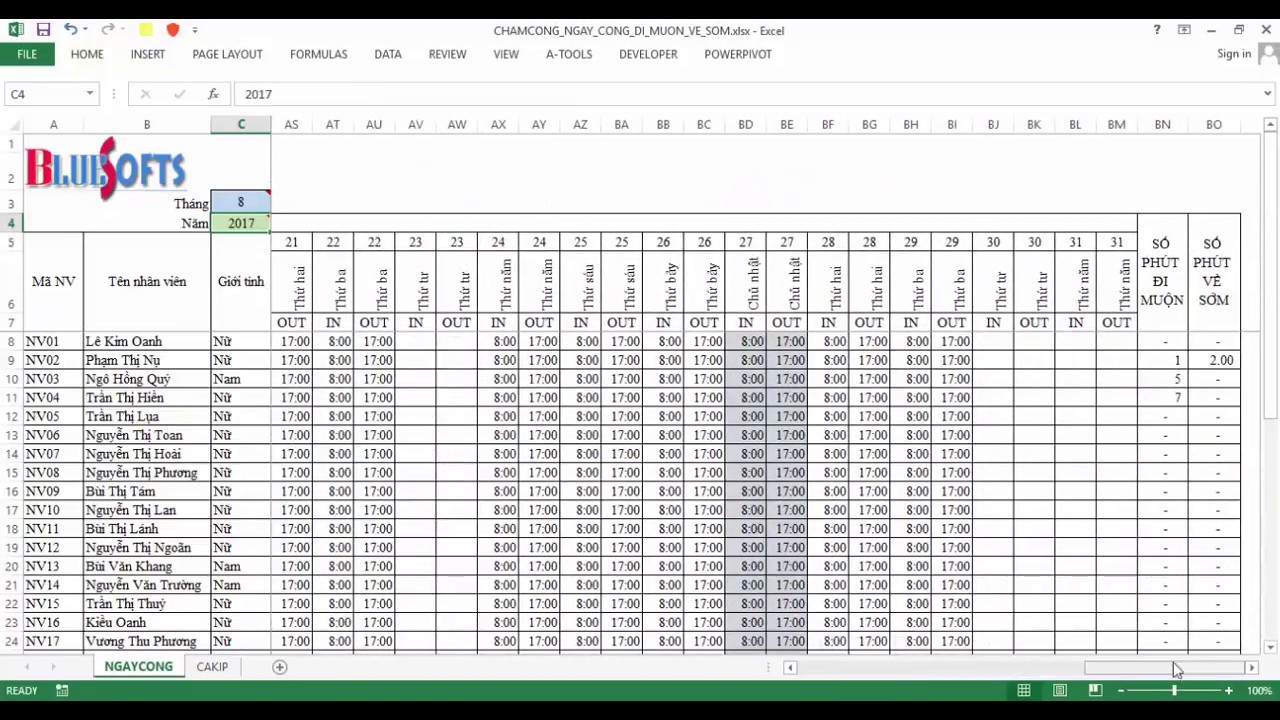
Task: Click the Name Box showing C4
Action: (x=44, y=94)
